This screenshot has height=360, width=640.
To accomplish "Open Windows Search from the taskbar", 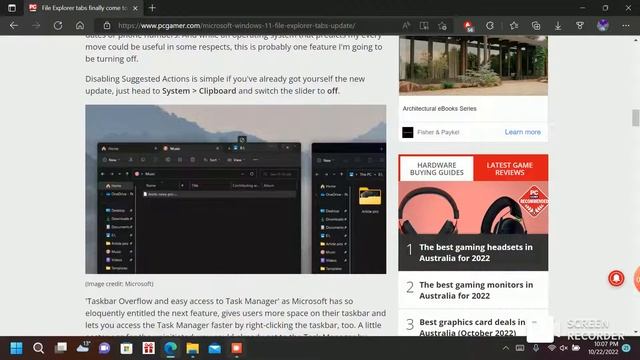I will (38, 348).
